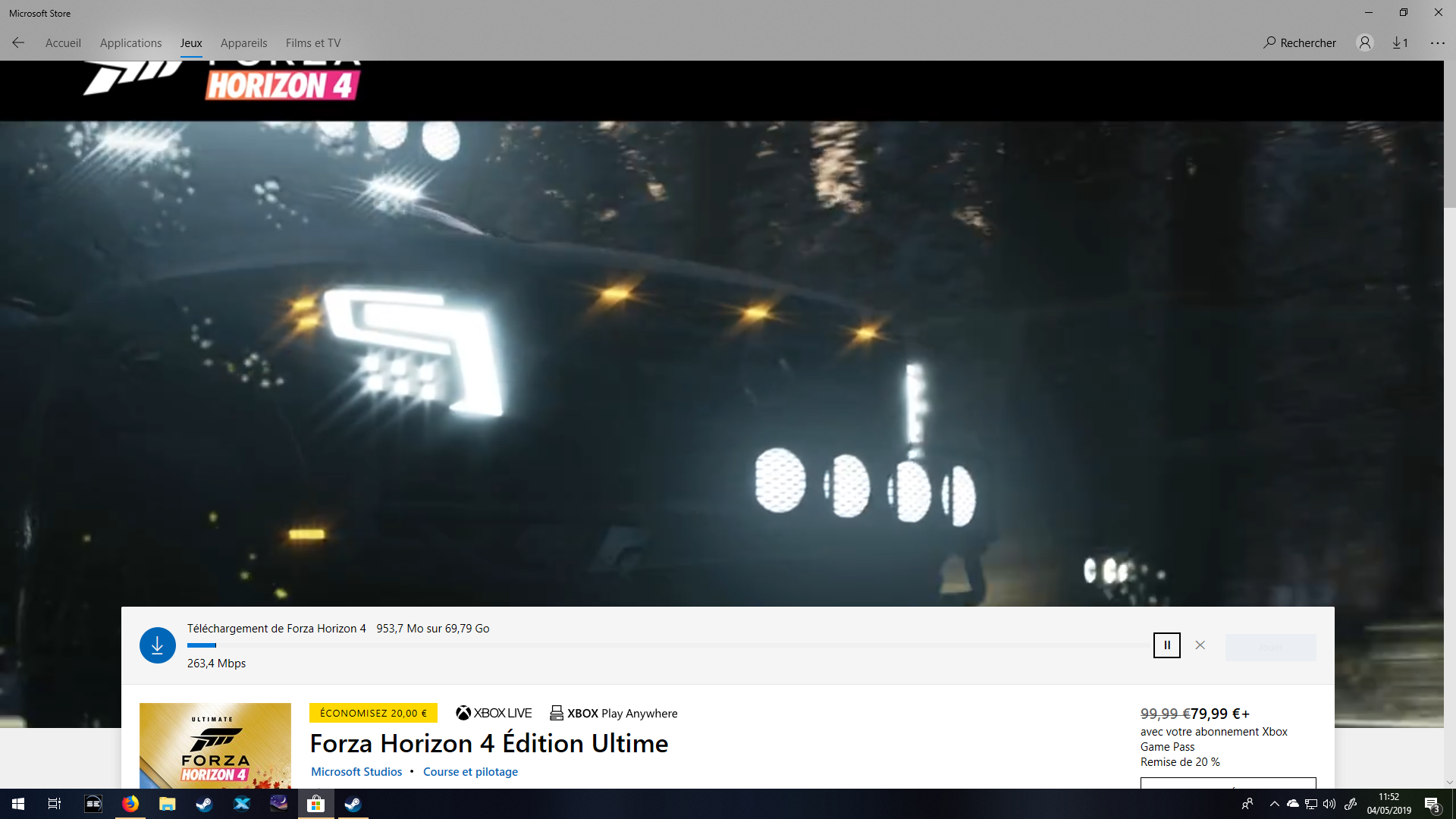The height and width of the screenshot is (819, 1456).
Task: Show hidden system tray icons chevron
Action: [1274, 804]
